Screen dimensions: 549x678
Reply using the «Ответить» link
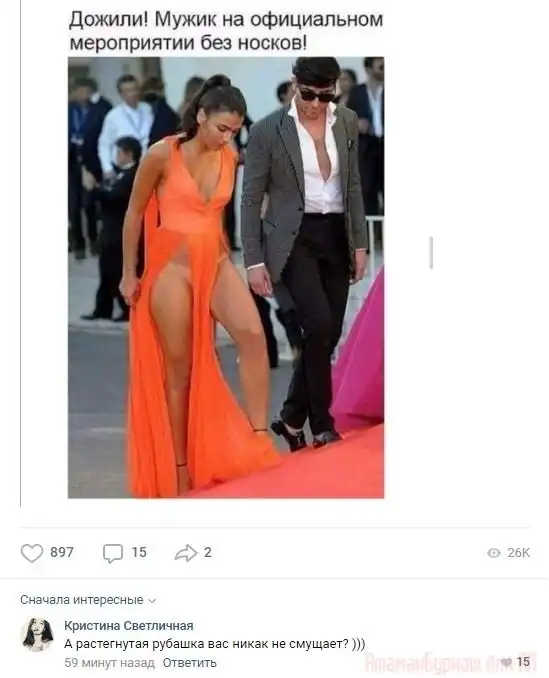189,662
